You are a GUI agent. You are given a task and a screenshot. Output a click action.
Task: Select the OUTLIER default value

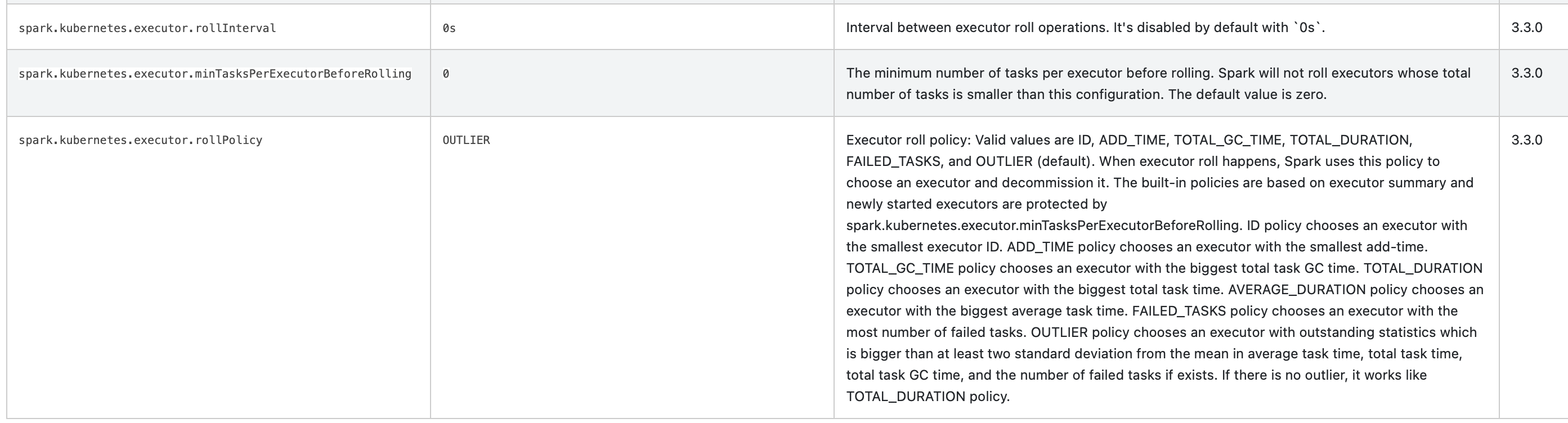click(466, 140)
